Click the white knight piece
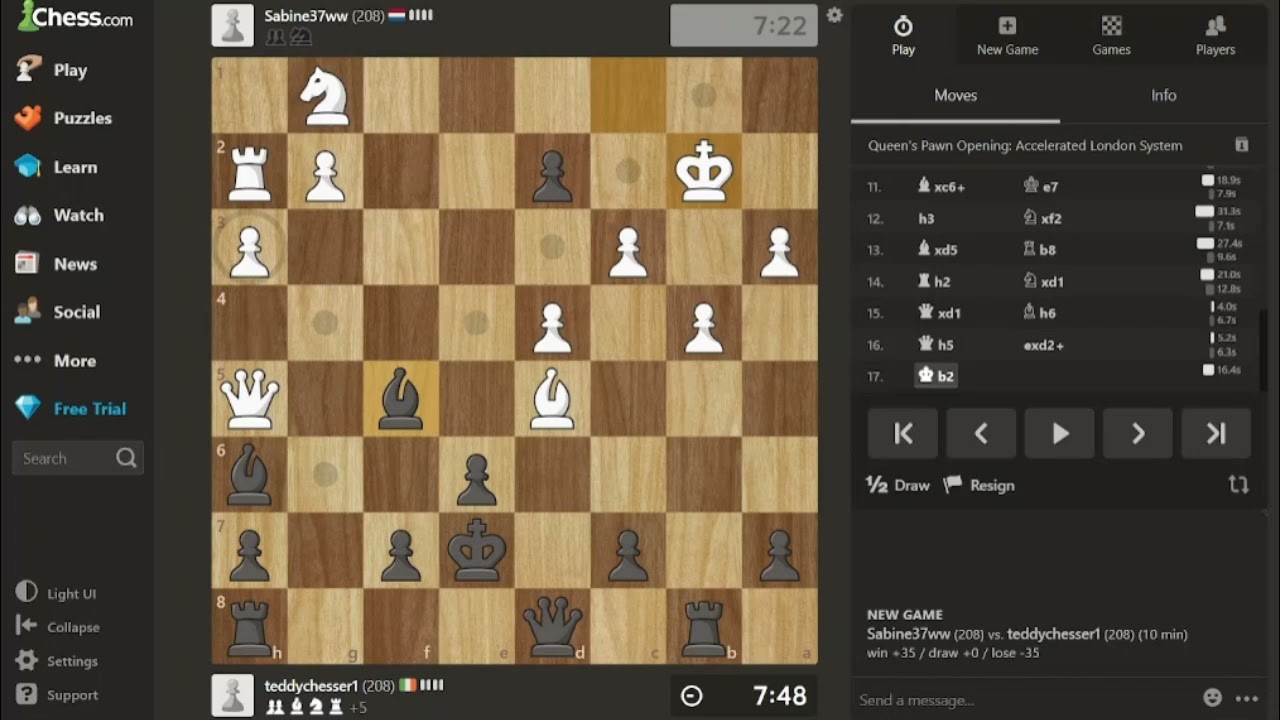Viewport: 1280px width, 720px height. coord(325,96)
